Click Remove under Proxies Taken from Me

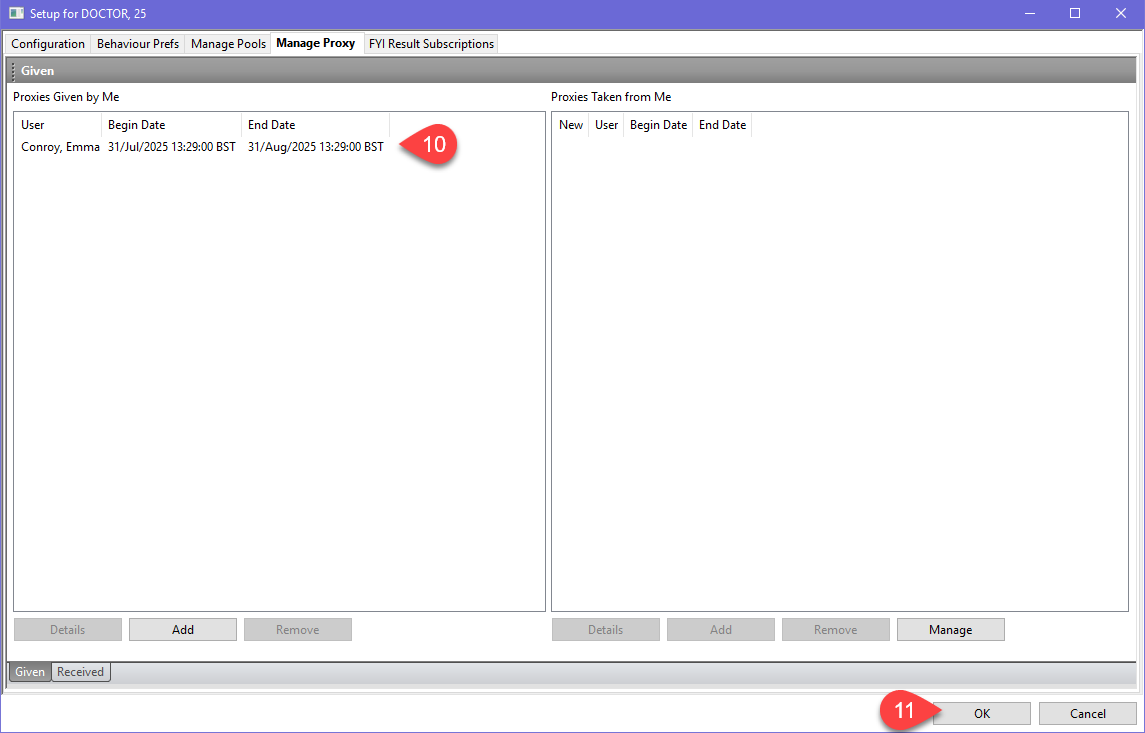coord(835,629)
